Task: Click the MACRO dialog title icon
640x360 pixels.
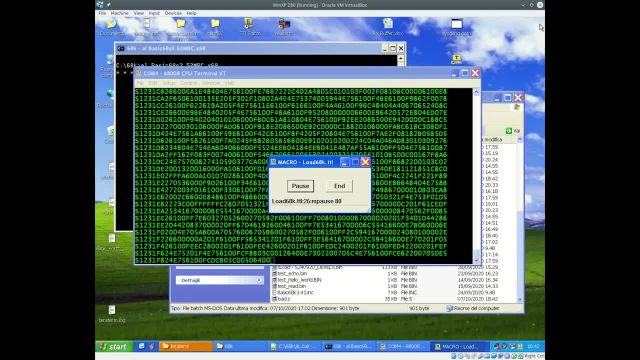Action: pyautogui.click(x=273, y=162)
